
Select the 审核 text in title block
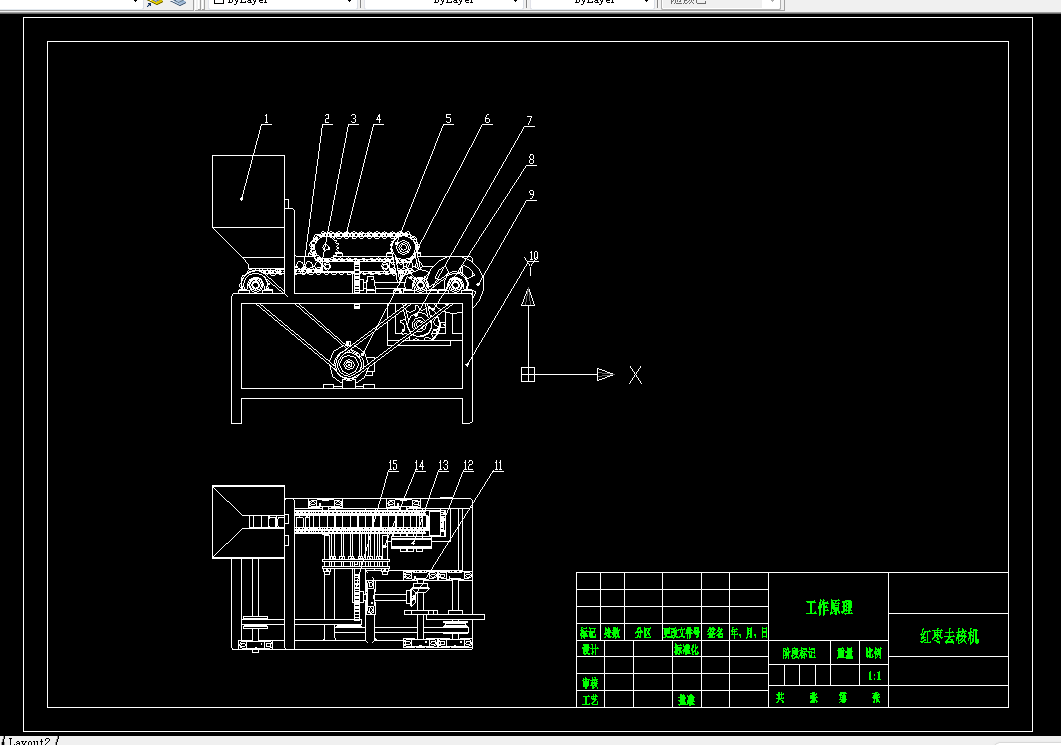(590, 683)
